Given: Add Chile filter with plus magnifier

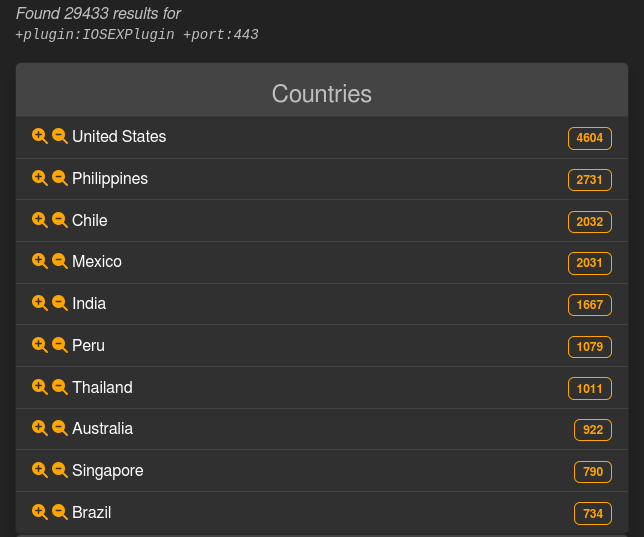Looking at the screenshot, I should (40, 220).
